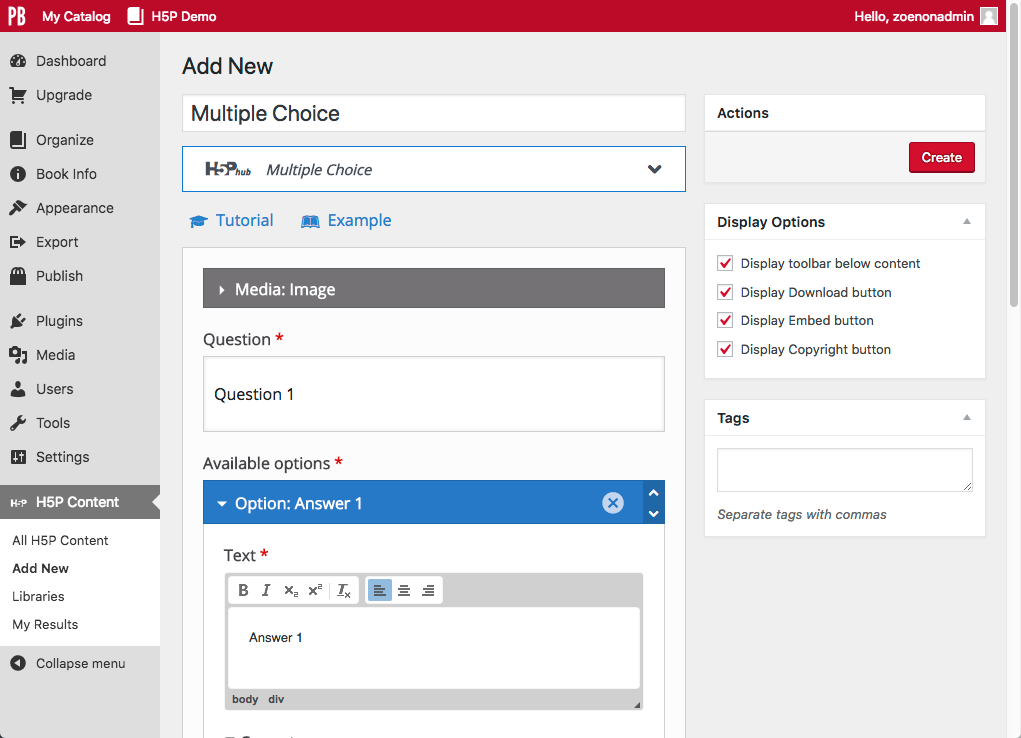Open the H5P hub content type dropdown
1021x738 pixels.
pos(434,169)
